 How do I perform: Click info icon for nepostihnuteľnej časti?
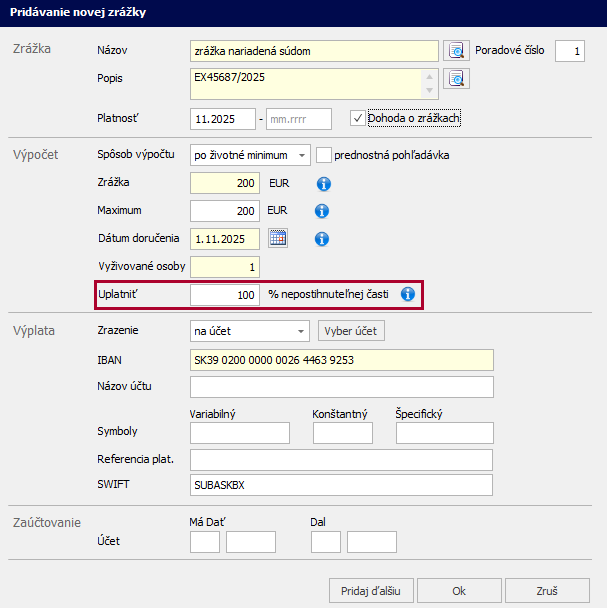[x=407, y=295]
